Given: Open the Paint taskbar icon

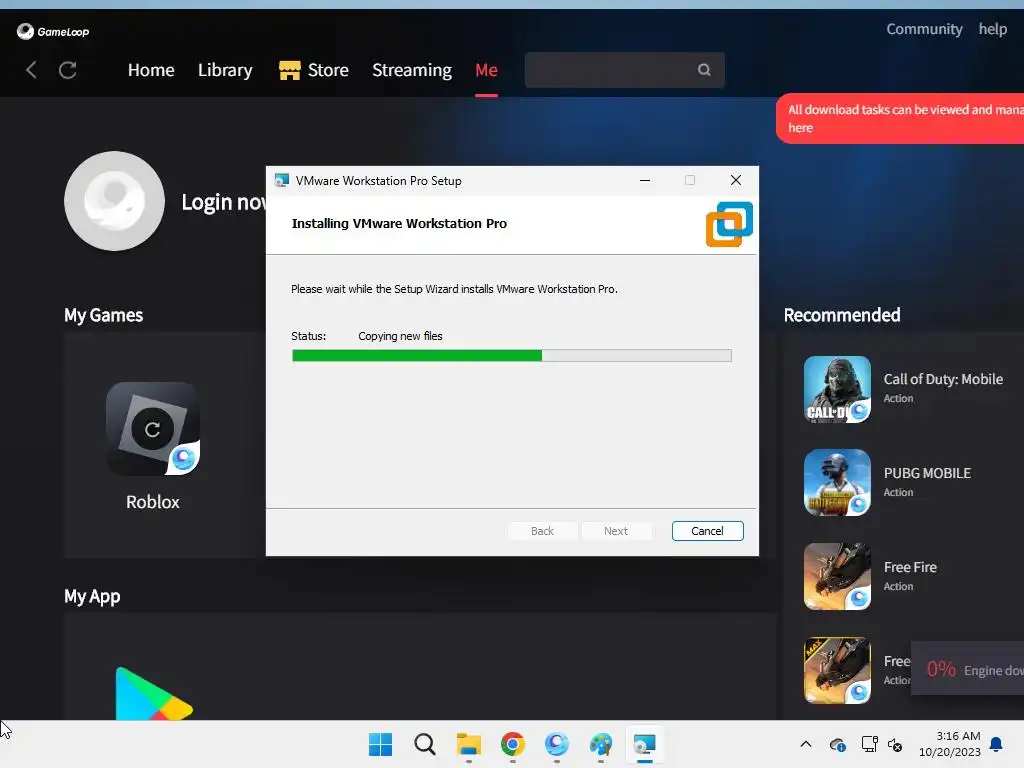Looking at the screenshot, I should [x=601, y=744].
